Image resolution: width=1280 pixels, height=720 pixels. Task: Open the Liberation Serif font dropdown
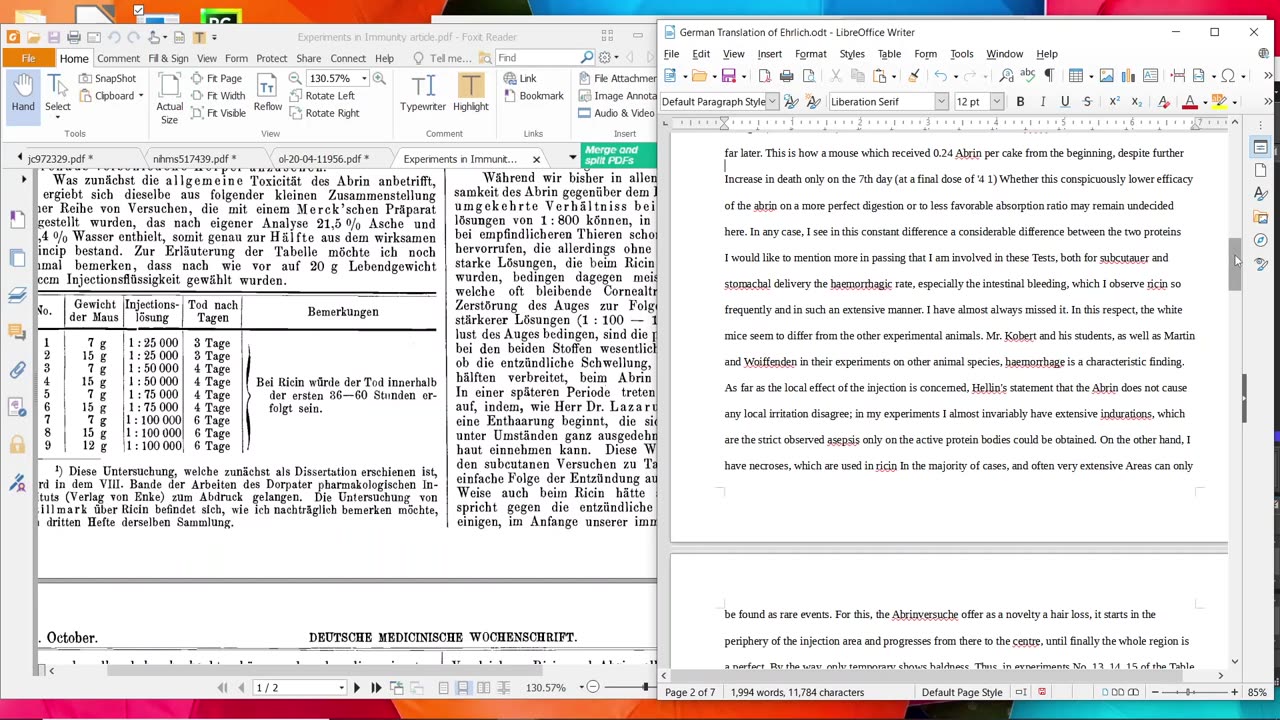pyautogui.click(x=941, y=102)
